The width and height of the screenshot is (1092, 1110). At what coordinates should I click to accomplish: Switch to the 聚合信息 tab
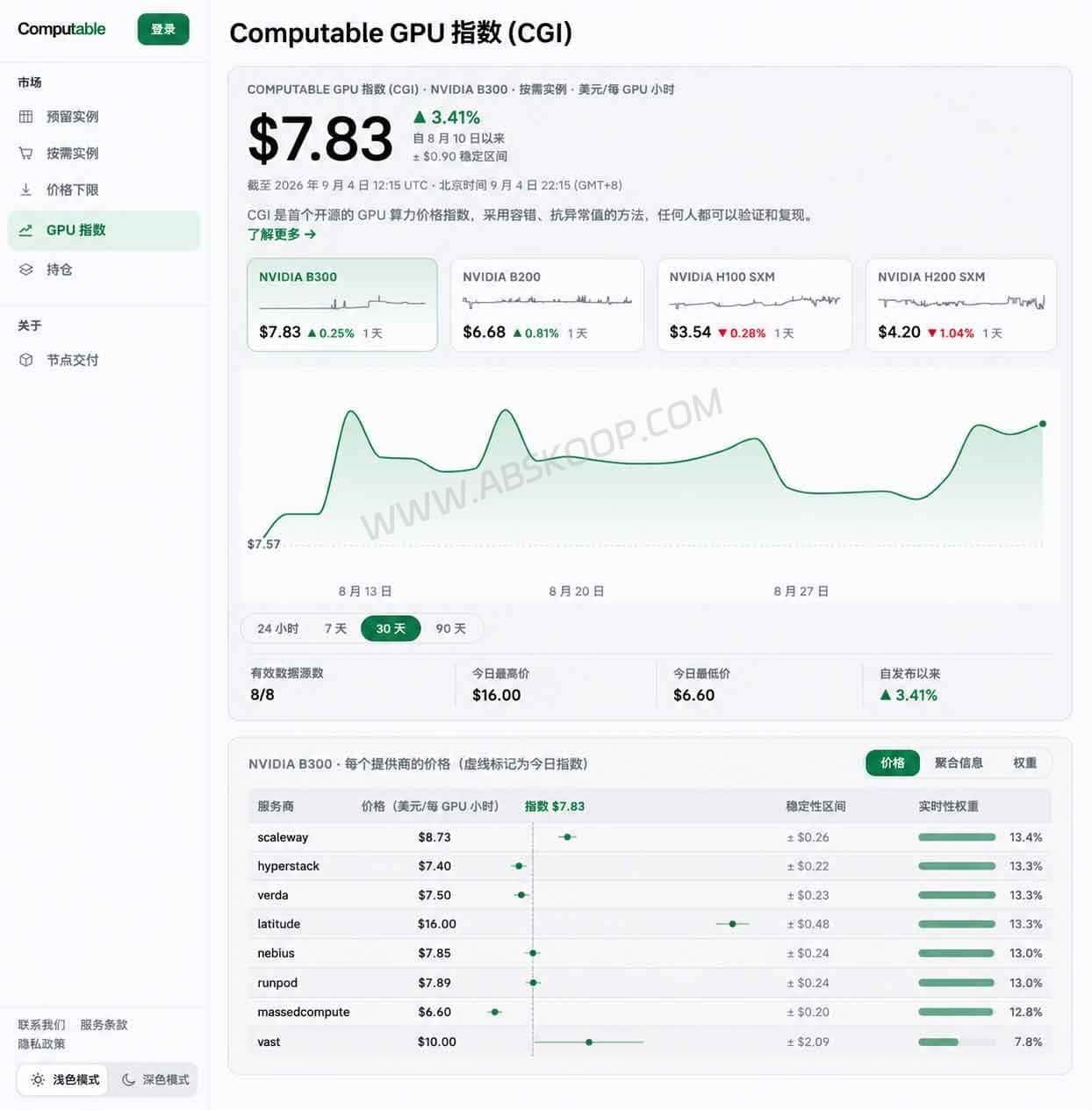(959, 763)
